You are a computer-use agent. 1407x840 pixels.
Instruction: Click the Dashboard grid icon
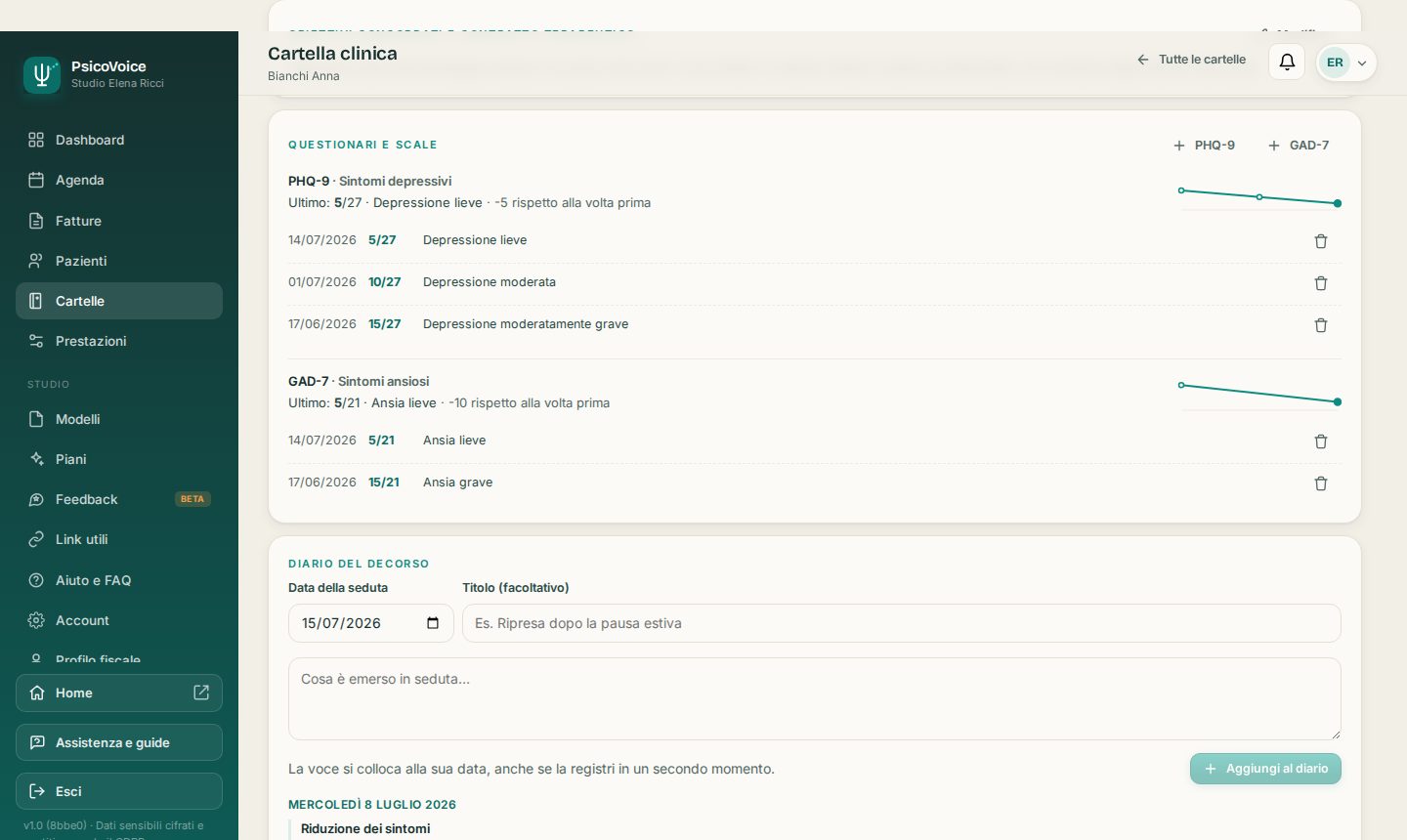pyautogui.click(x=36, y=140)
